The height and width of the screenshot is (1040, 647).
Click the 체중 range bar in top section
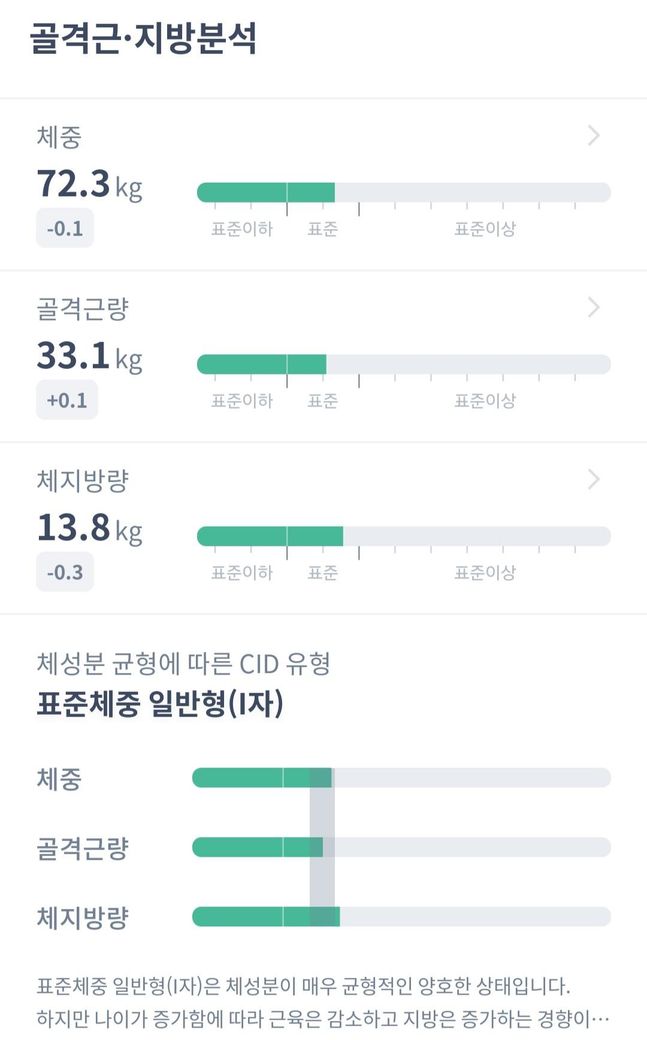[x=403, y=193]
